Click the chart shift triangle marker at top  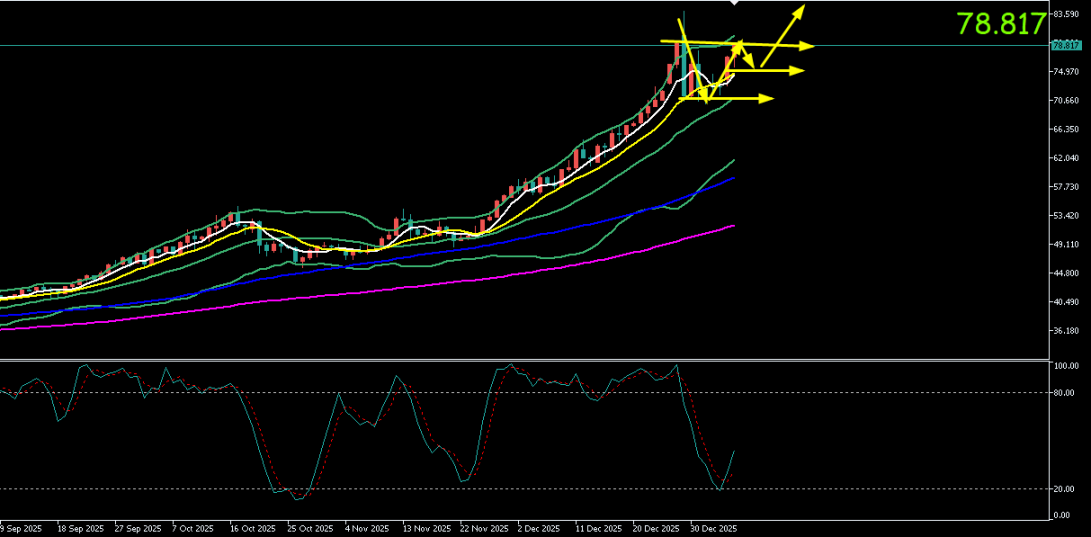735,4
